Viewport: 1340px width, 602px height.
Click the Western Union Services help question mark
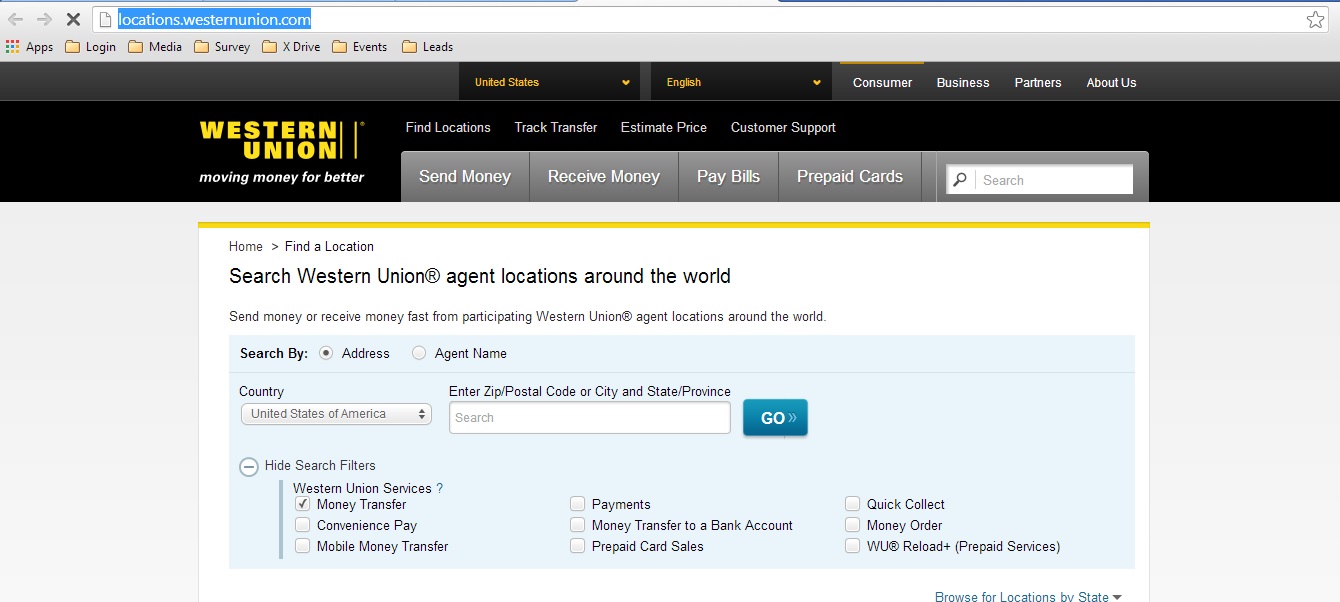click(x=439, y=488)
